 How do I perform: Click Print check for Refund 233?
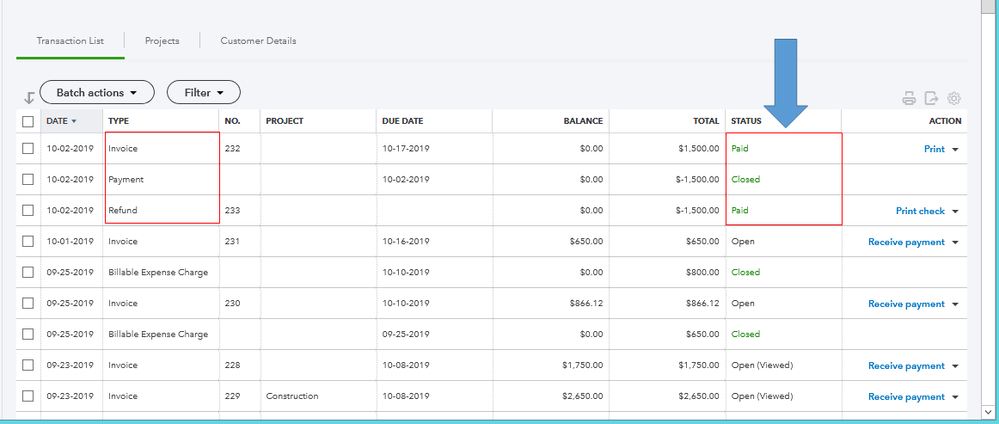(x=920, y=211)
